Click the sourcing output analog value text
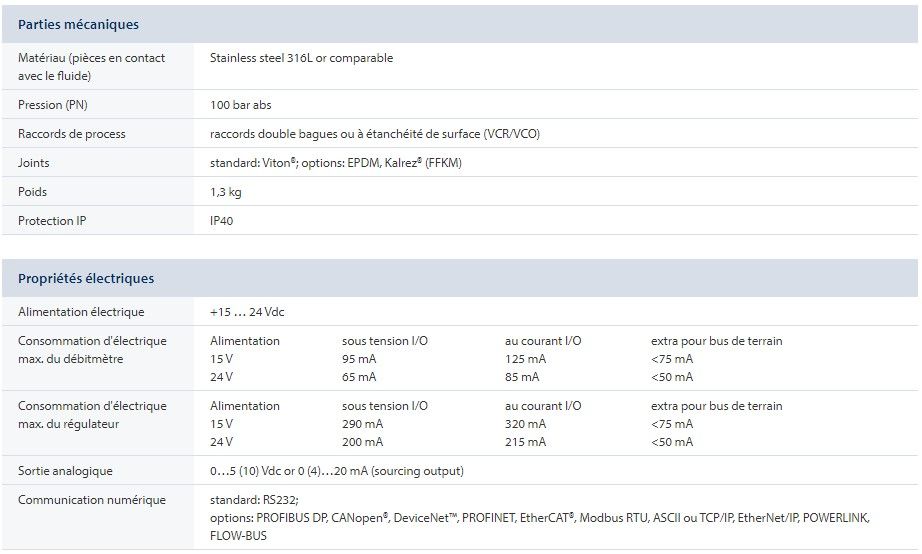The width and height of the screenshot is (922, 554). click(336, 471)
